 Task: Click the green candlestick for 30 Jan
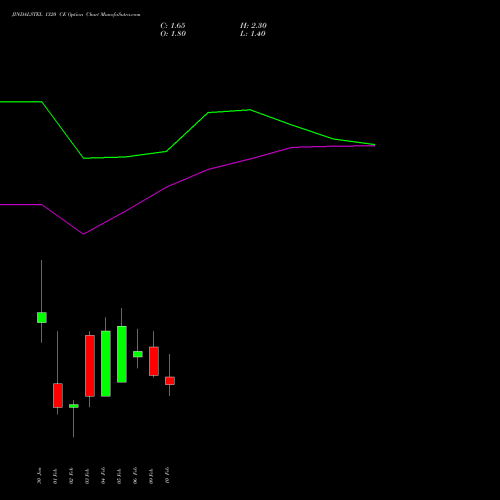point(42,317)
